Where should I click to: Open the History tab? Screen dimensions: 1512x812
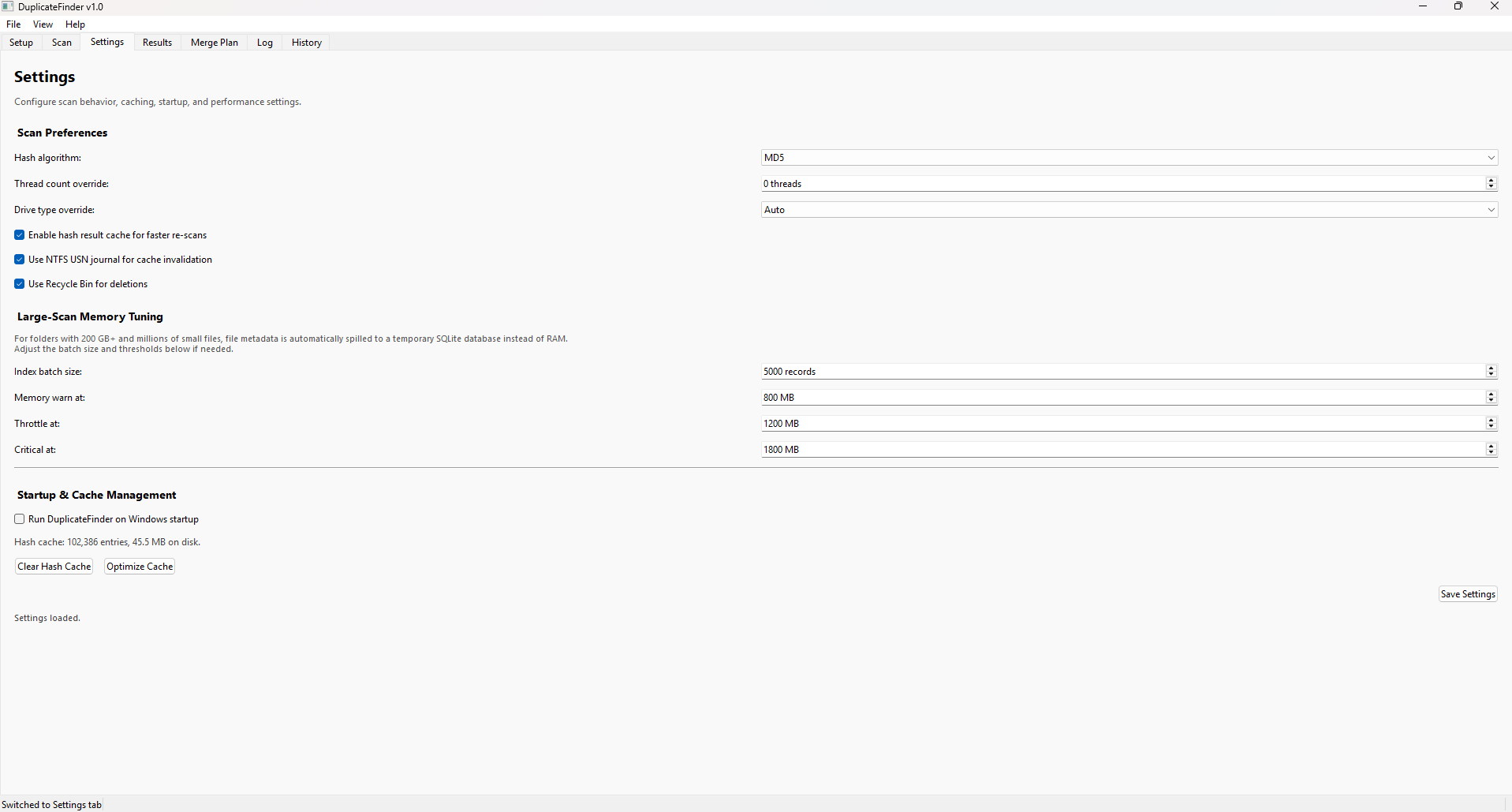coord(307,43)
